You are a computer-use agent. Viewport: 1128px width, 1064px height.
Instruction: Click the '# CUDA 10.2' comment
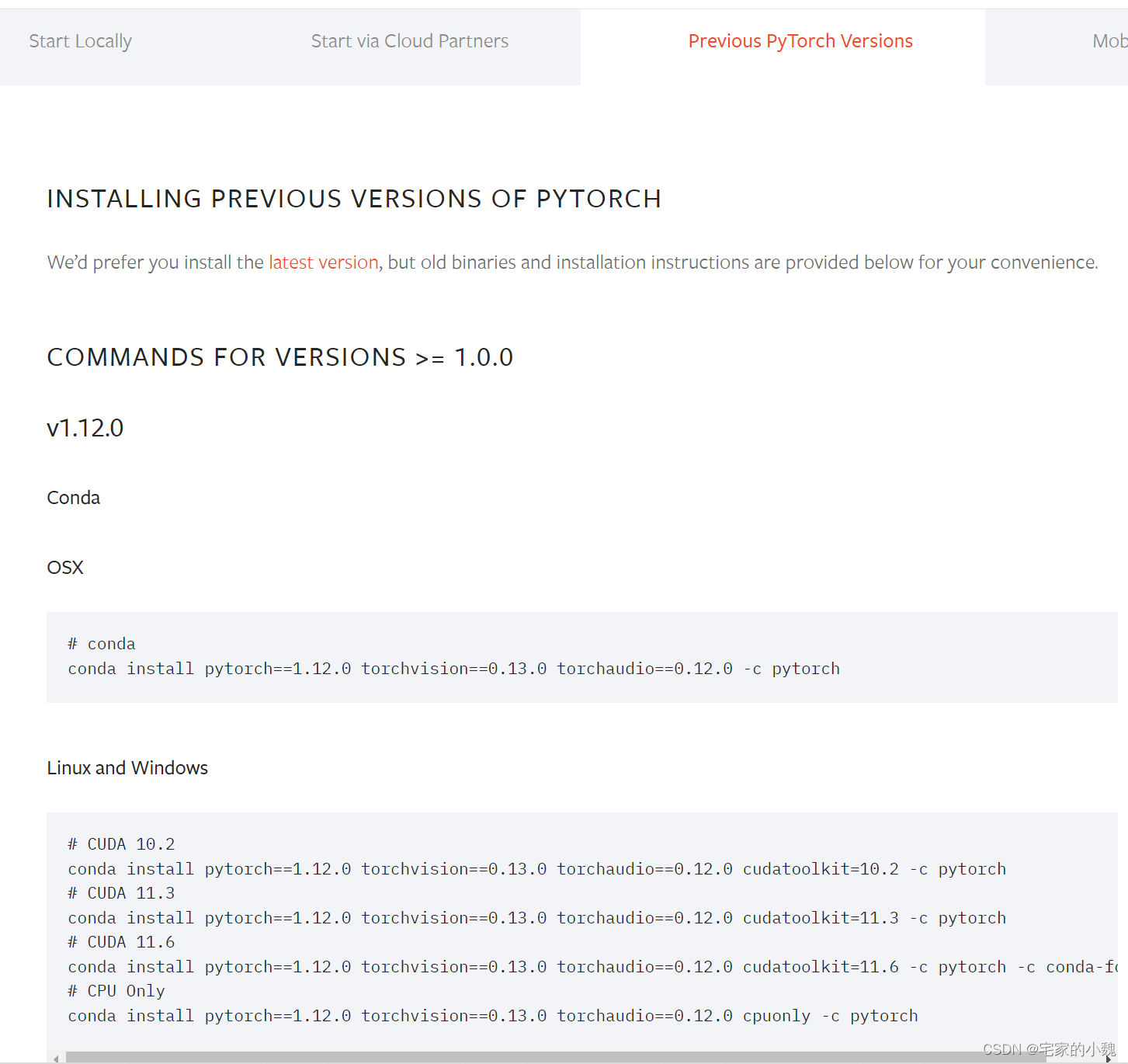(x=121, y=844)
